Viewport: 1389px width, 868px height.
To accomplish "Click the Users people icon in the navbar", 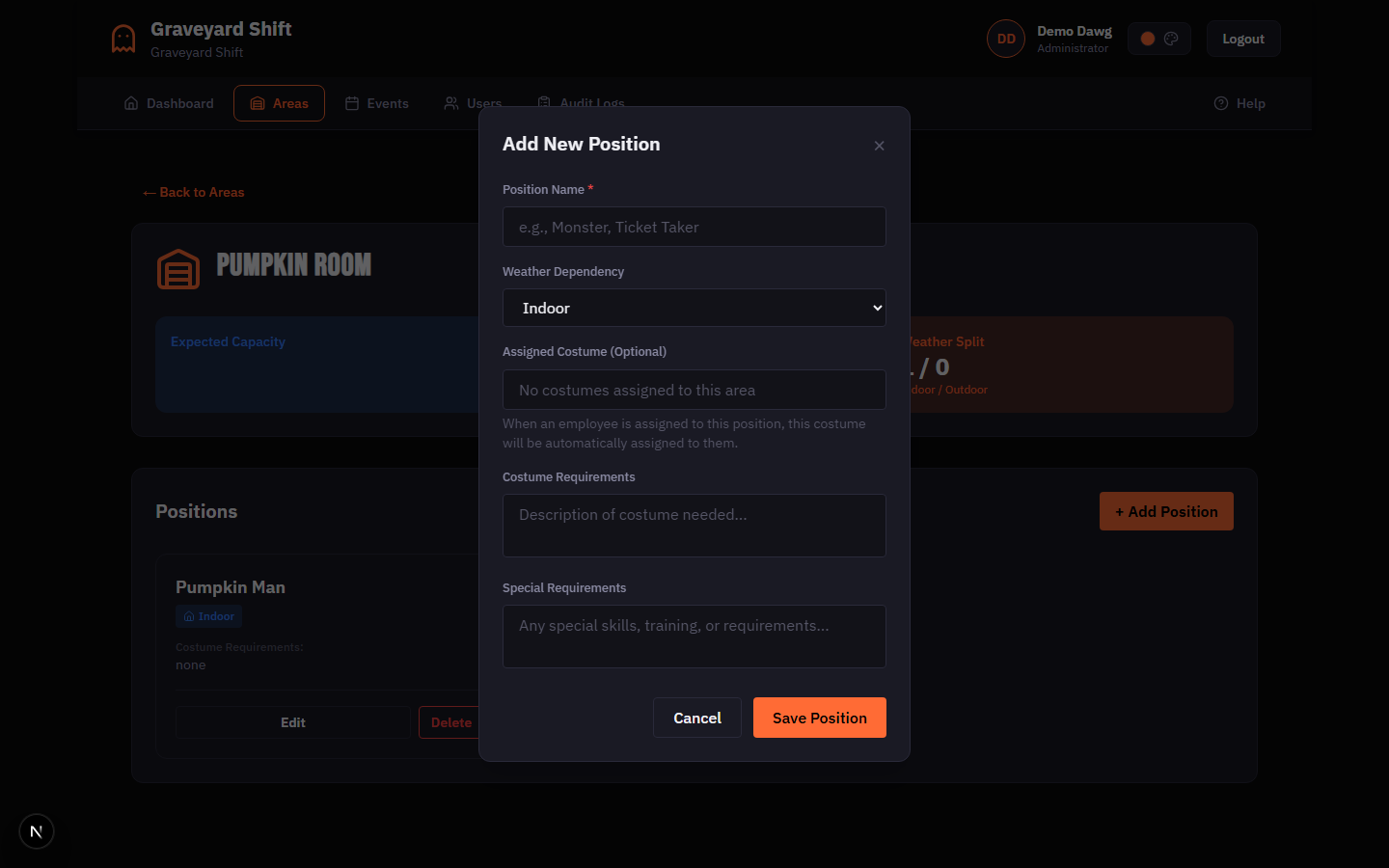I will click(449, 102).
